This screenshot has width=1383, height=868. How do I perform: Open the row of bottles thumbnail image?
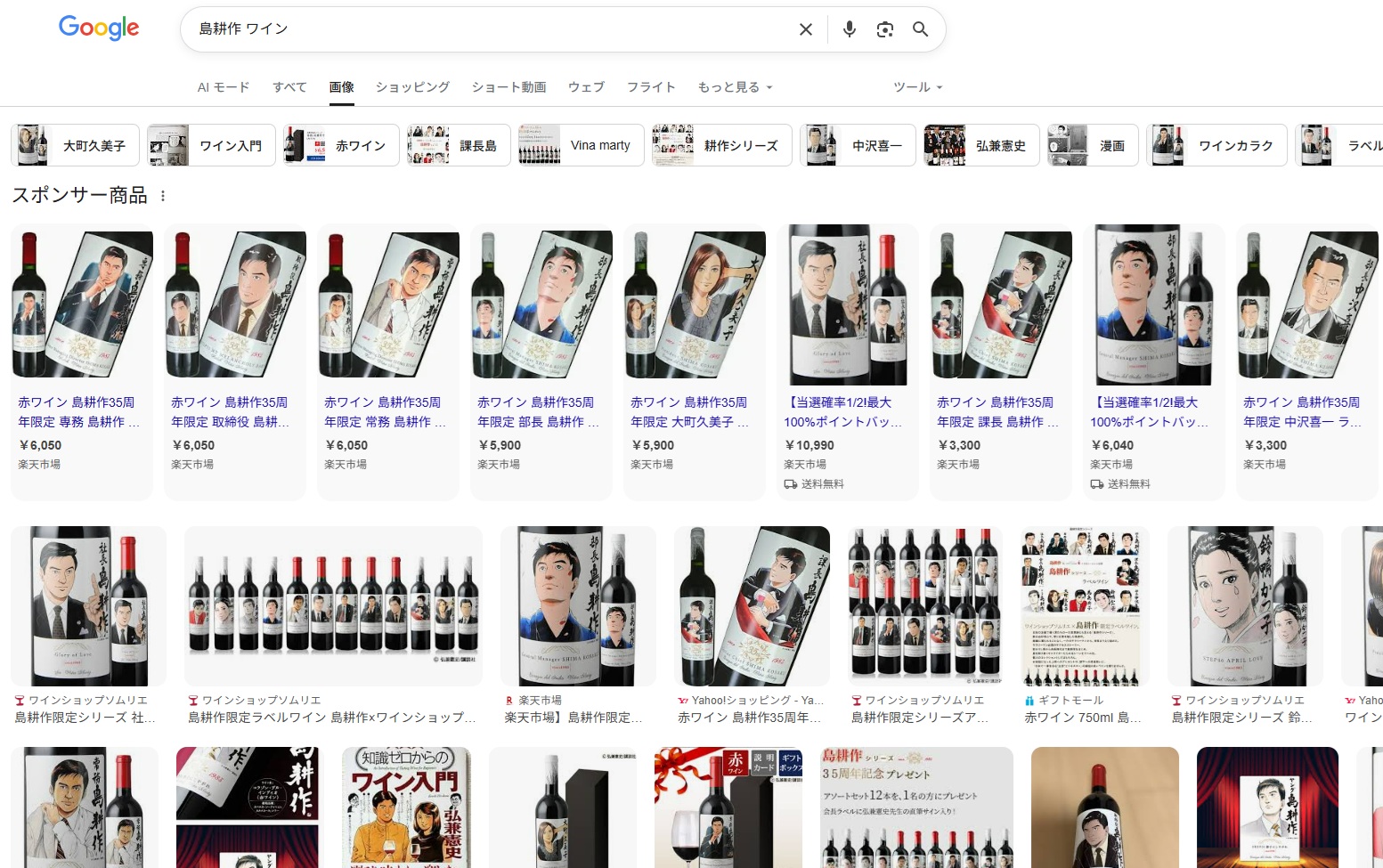[x=333, y=605]
